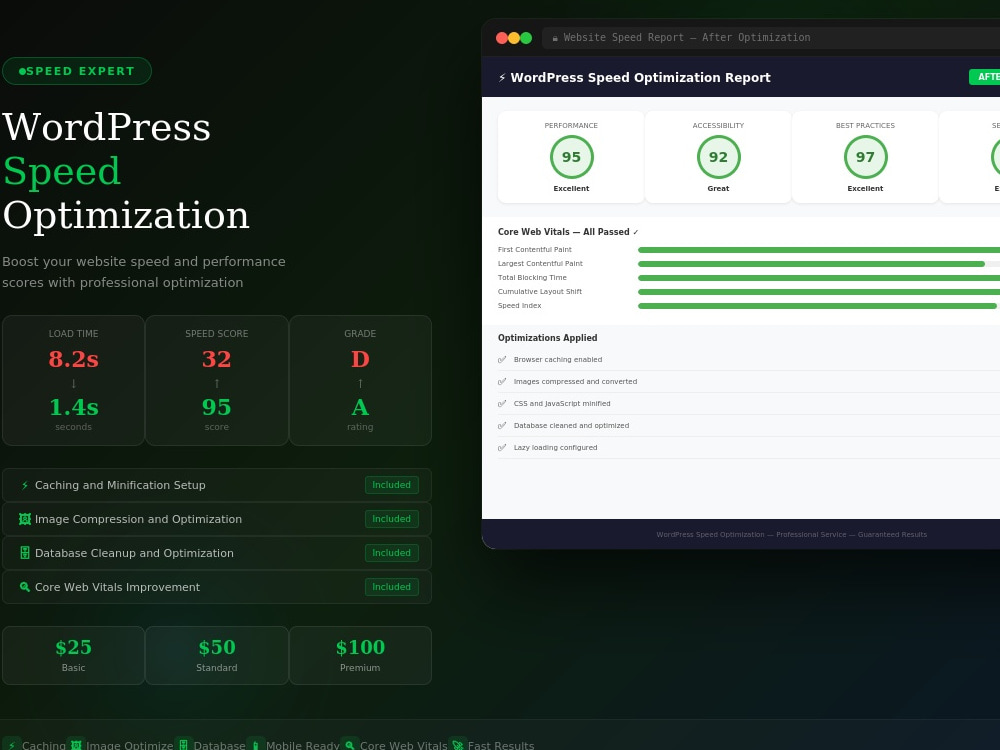
Task: Click the Performance 95 score circle
Action: click(571, 157)
